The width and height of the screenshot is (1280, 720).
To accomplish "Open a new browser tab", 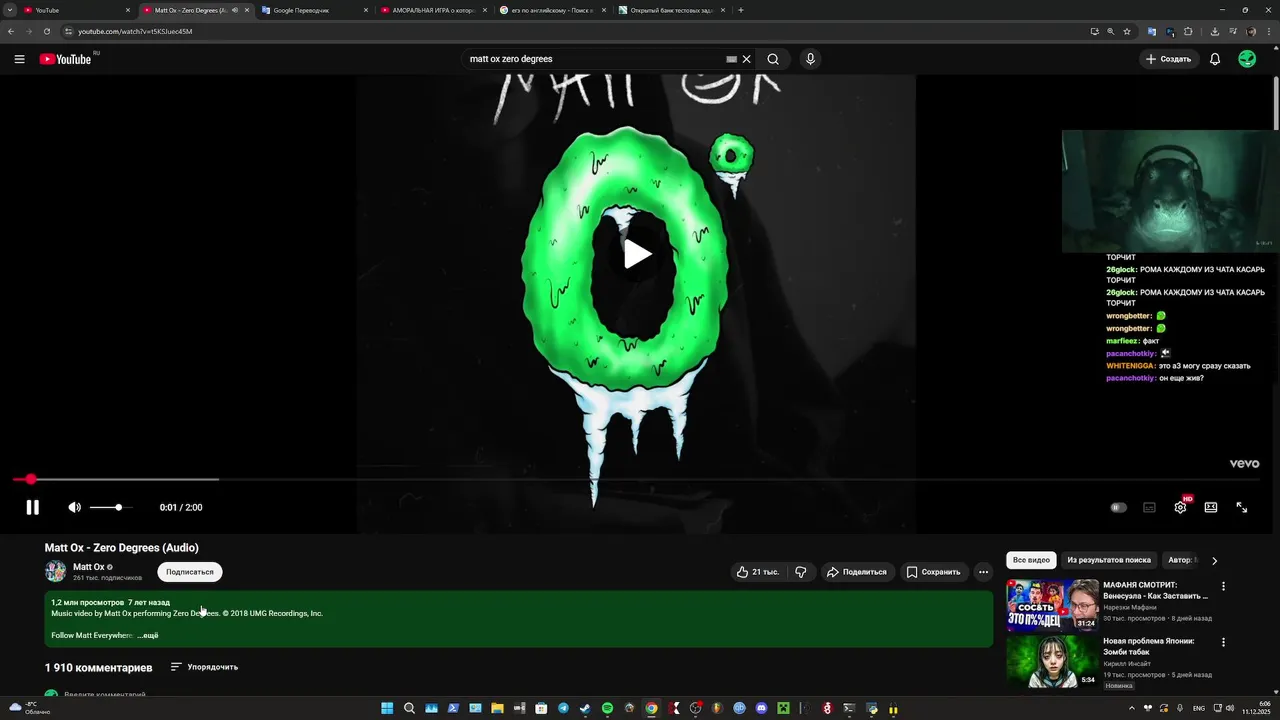I will point(741,10).
